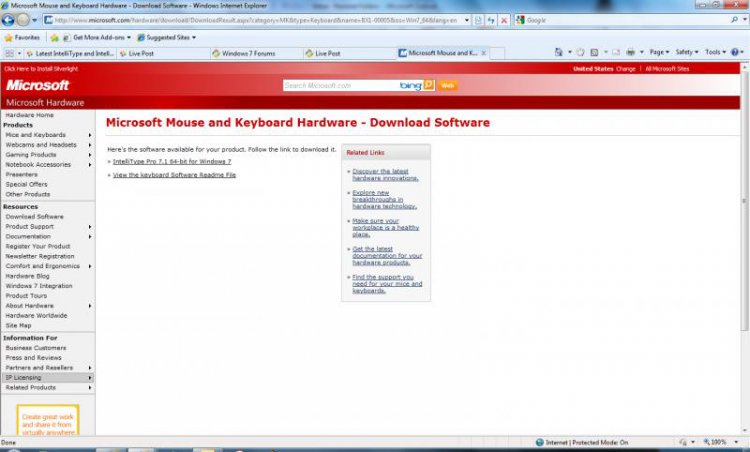Open the Safety menu

point(687,52)
